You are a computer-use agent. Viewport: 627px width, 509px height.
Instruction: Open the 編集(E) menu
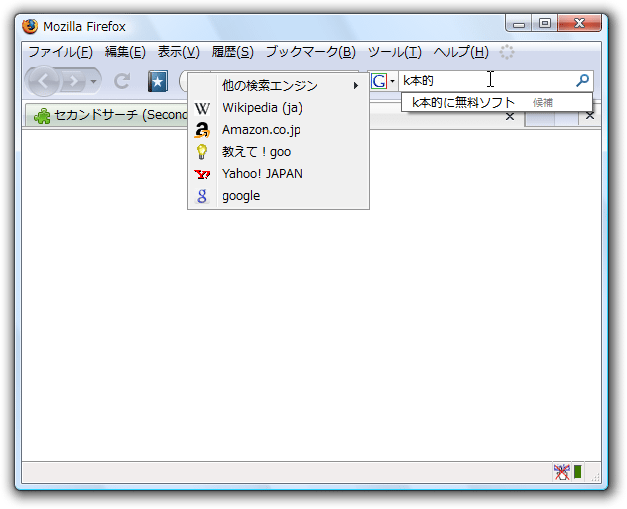click(x=125, y=52)
